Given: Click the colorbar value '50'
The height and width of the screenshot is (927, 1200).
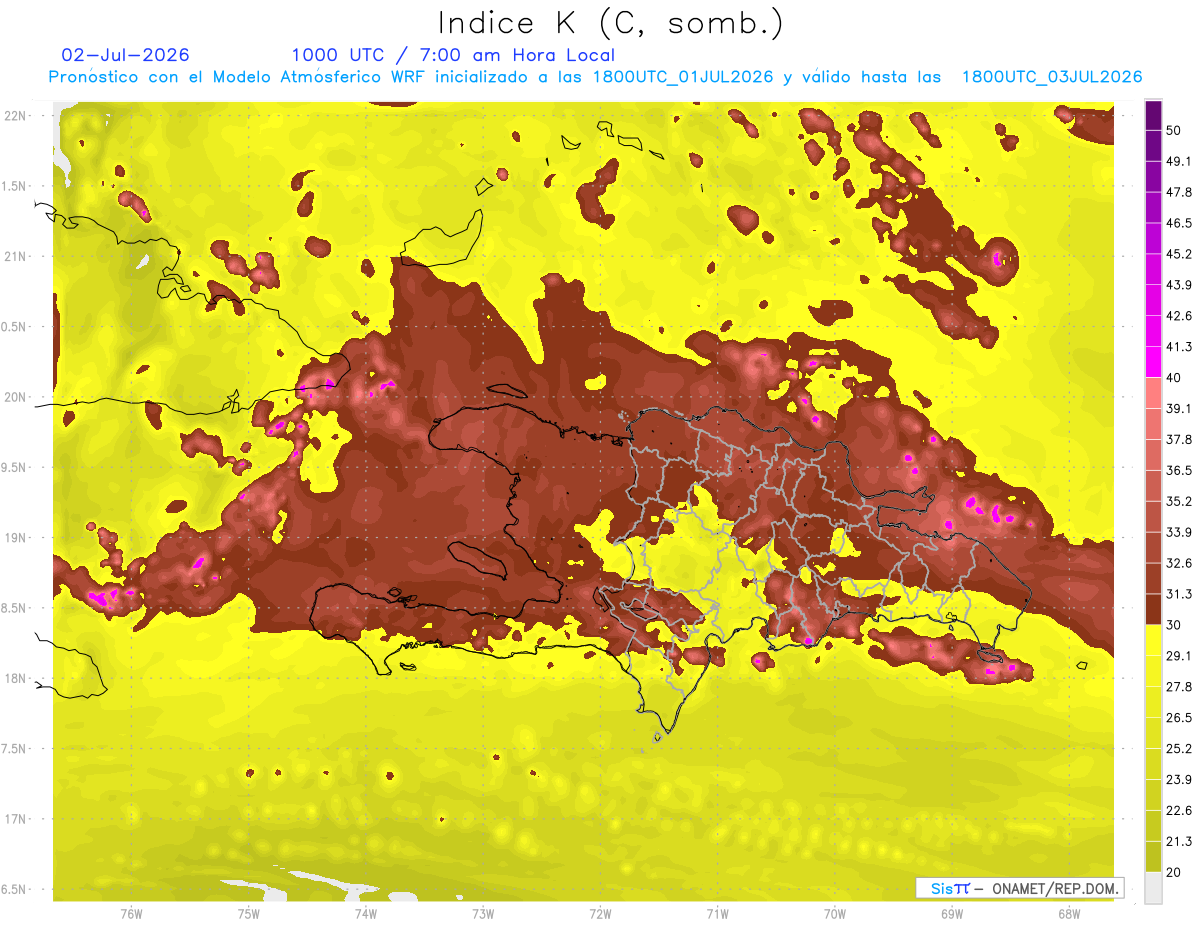Looking at the screenshot, I should coord(1174,130).
